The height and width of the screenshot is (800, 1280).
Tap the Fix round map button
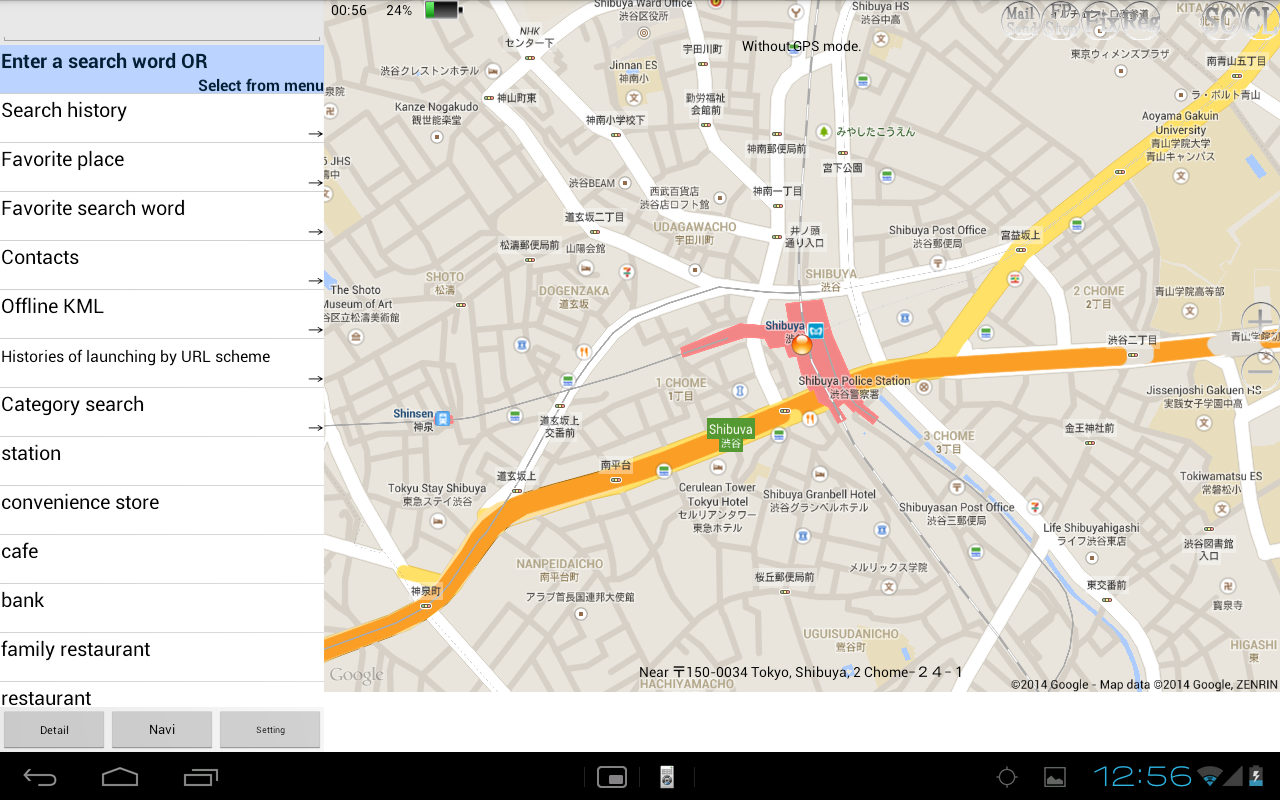[x=1102, y=20]
